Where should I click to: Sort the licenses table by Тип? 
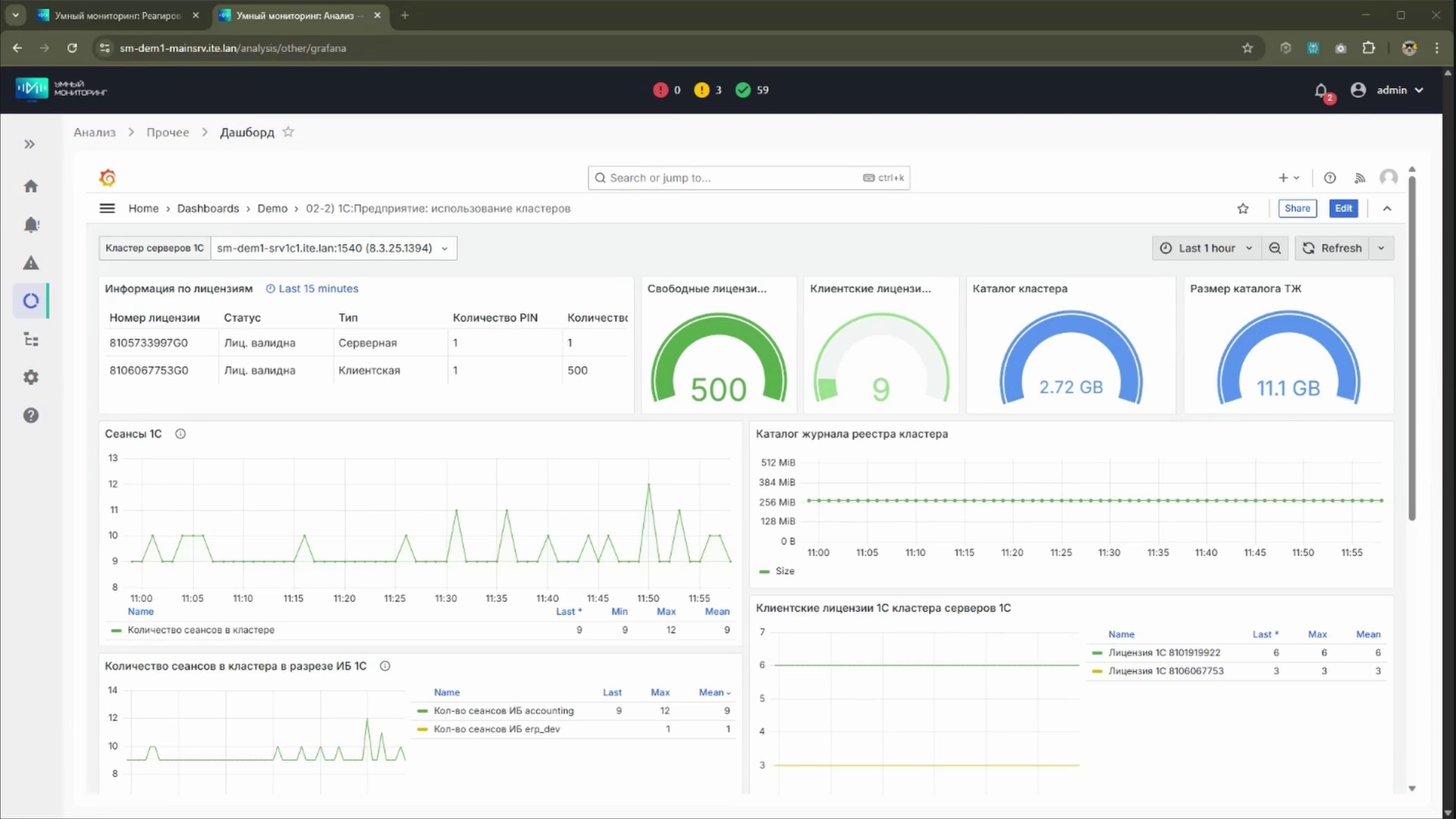tap(348, 318)
